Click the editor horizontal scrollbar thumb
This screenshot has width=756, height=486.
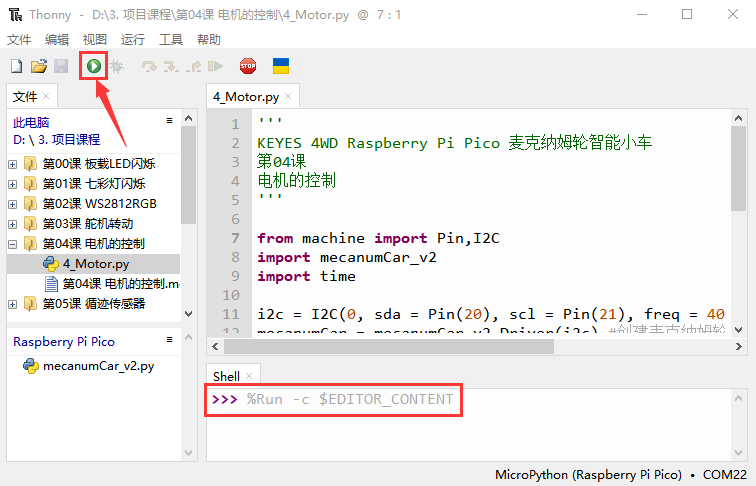(x=389, y=346)
